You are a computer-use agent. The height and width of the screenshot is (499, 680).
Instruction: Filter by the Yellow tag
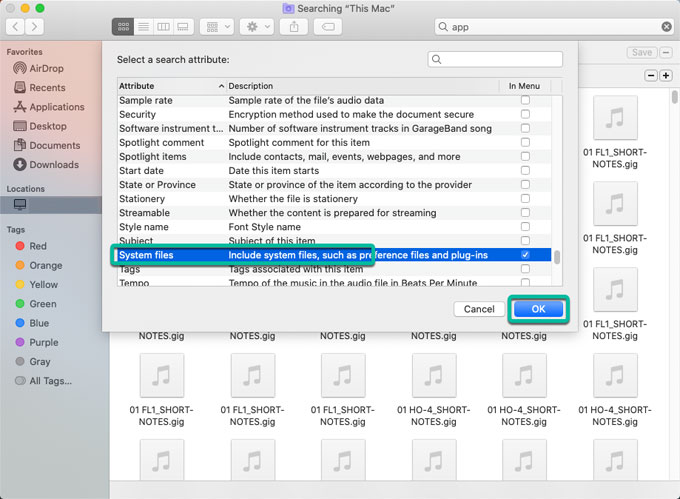point(43,285)
